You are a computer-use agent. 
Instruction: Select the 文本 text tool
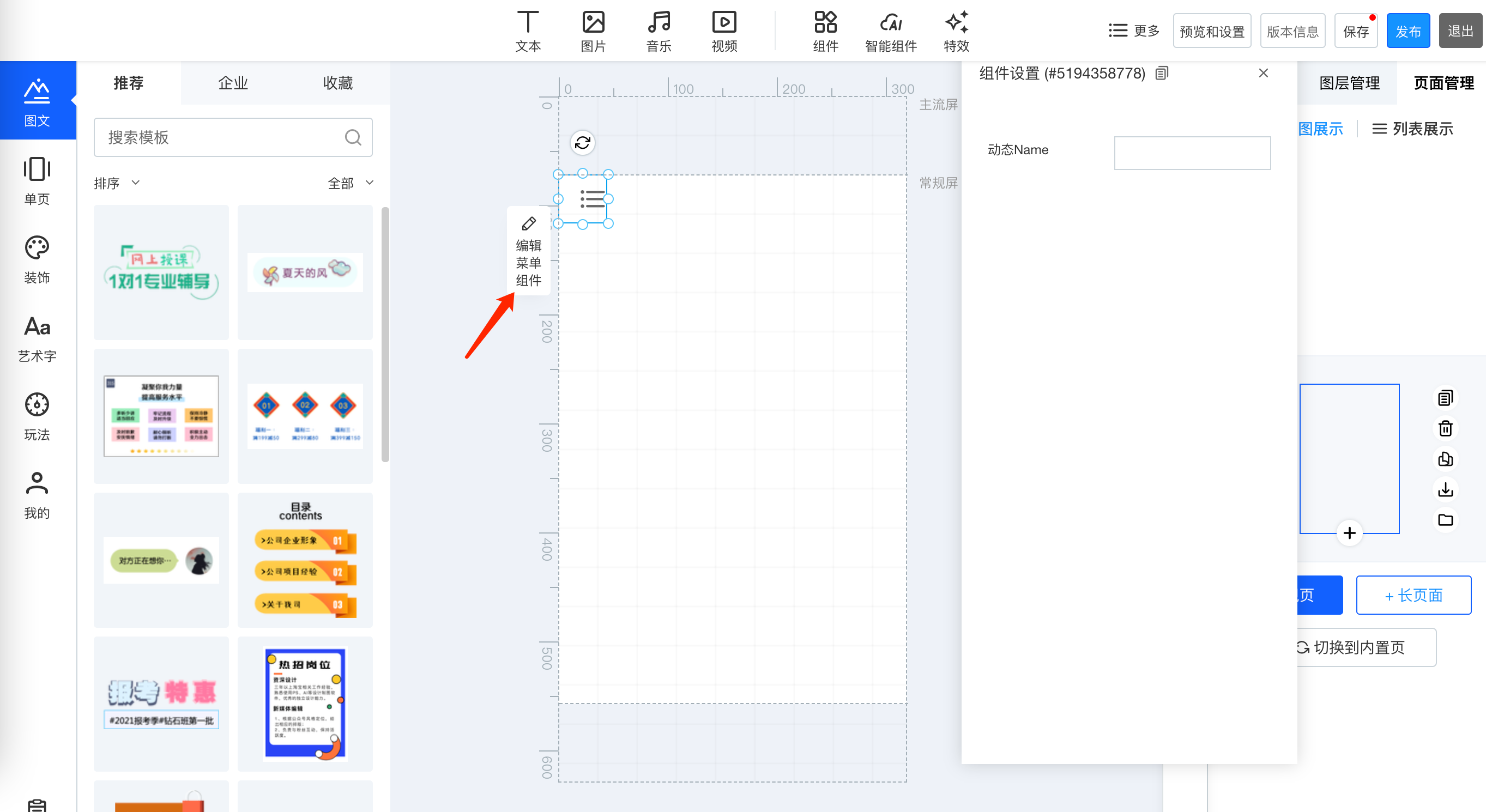pos(528,31)
